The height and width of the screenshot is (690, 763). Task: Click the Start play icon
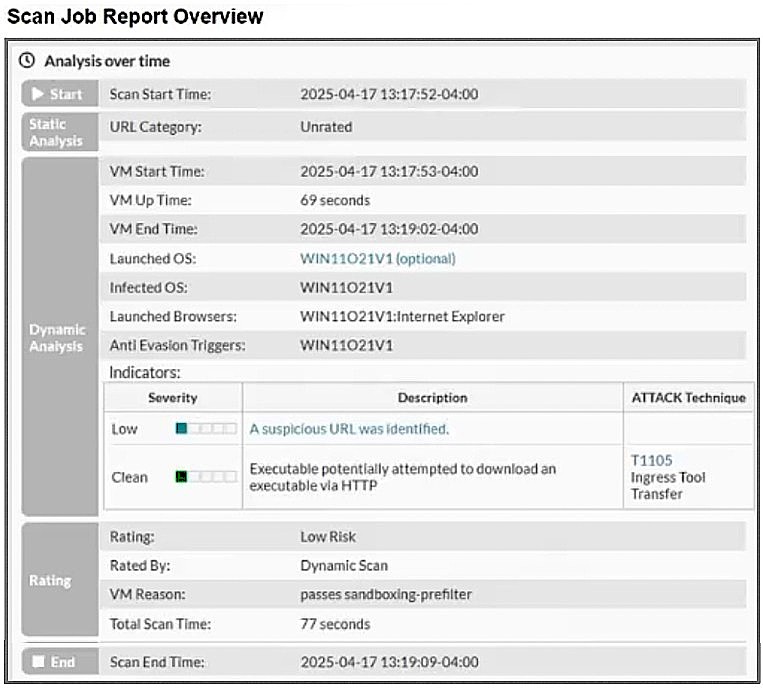[37, 94]
